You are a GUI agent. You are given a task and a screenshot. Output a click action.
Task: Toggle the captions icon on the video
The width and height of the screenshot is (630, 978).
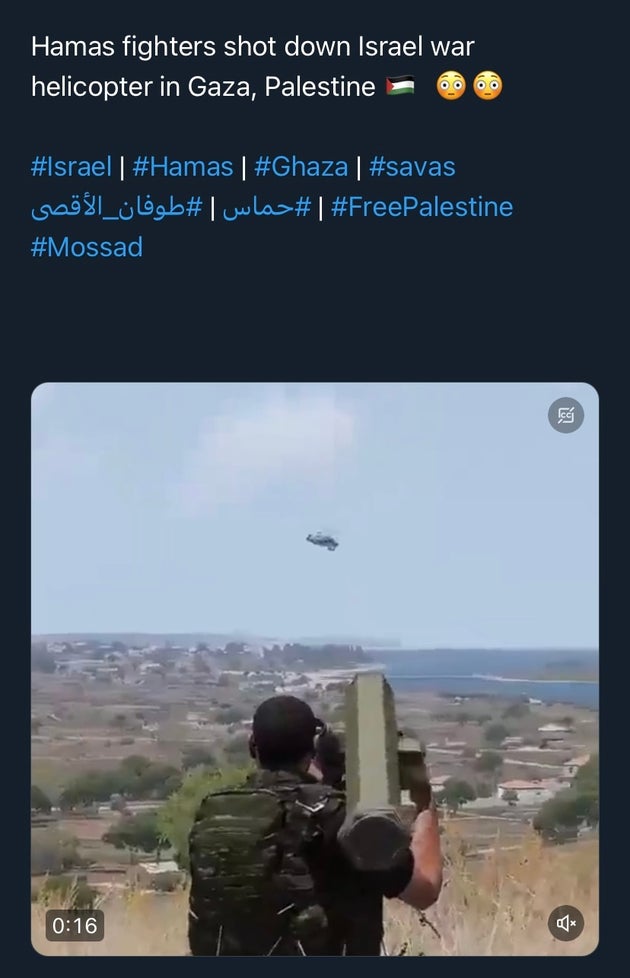[566, 415]
